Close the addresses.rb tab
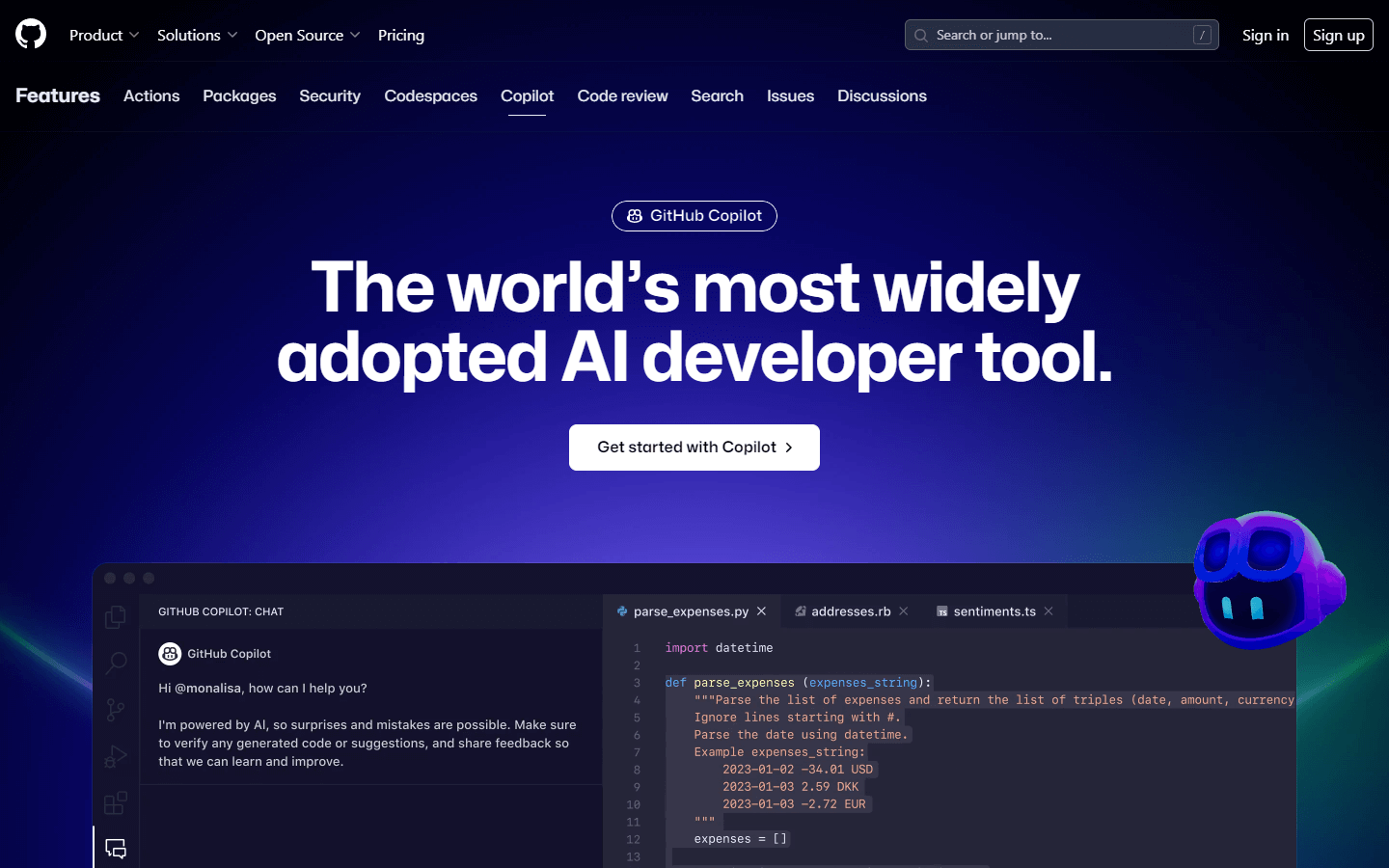The width and height of the screenshot is (1389, 868). [x=904, y=611]
